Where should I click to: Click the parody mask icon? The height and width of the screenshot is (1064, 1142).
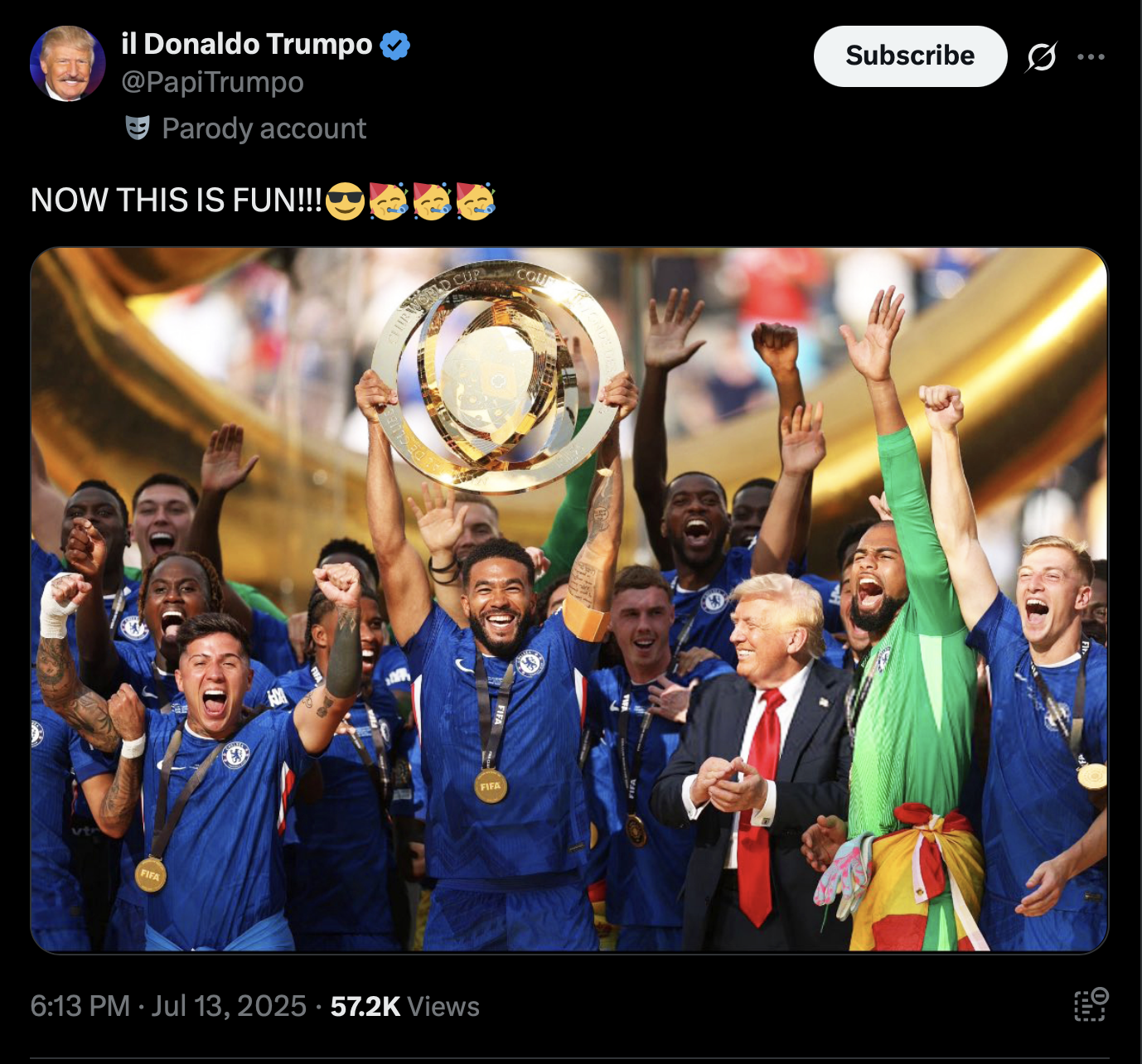coord(138,128)
